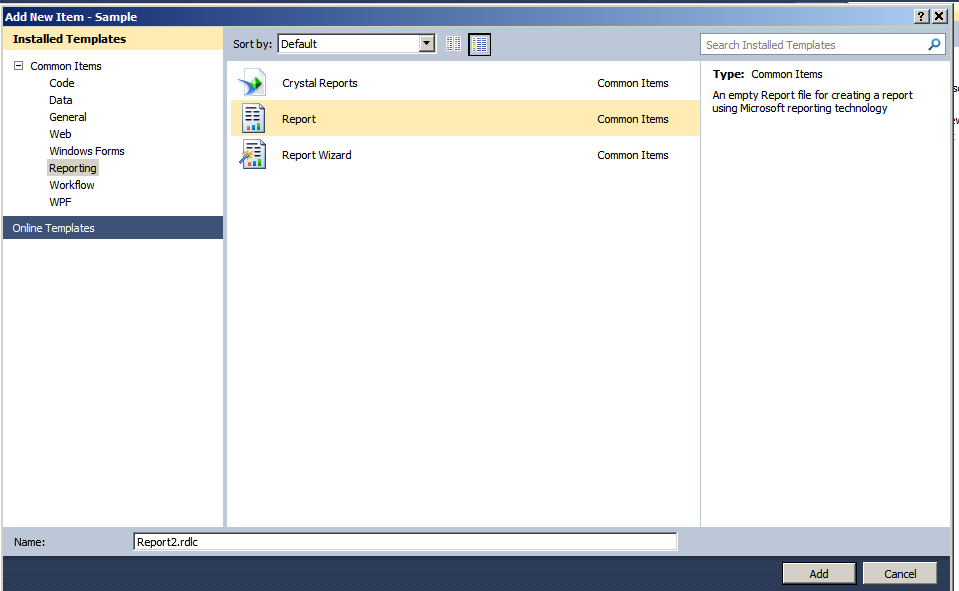Select the WPF category

point(61,202)
